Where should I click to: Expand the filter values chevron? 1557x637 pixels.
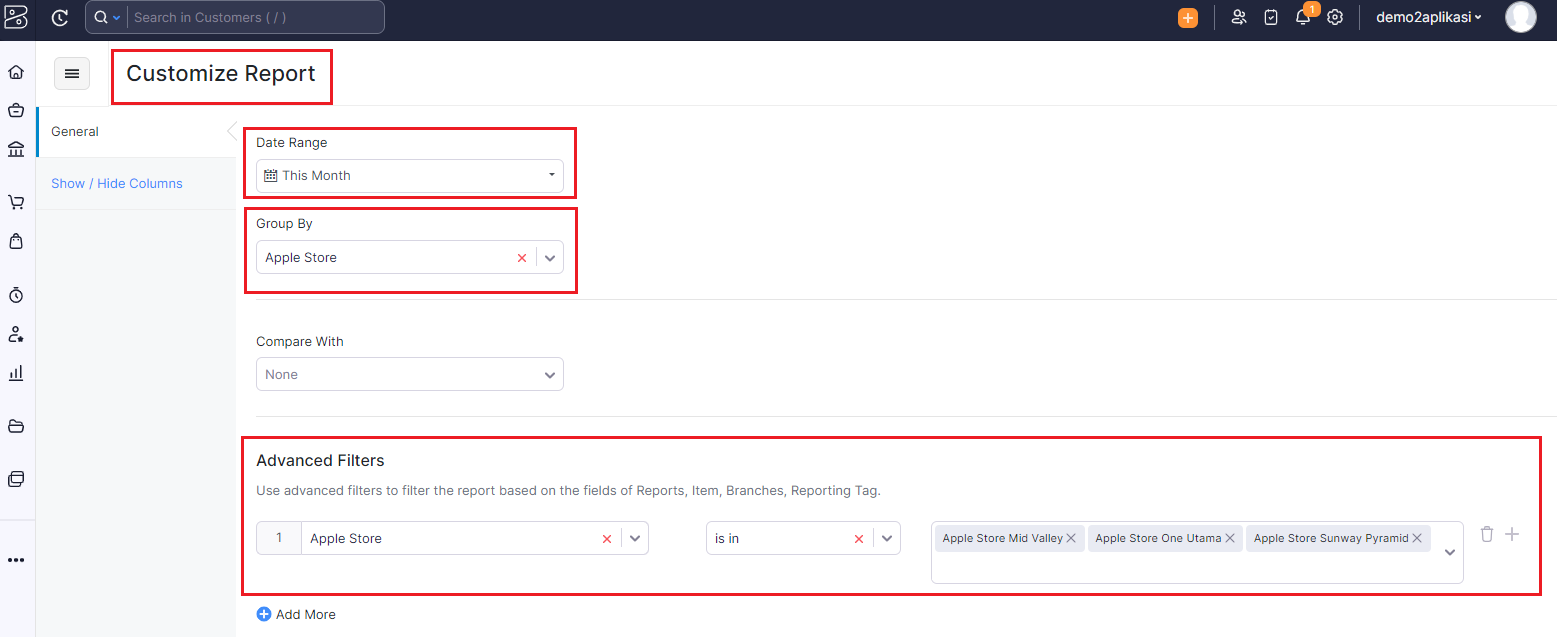(x=1450, y=552)
